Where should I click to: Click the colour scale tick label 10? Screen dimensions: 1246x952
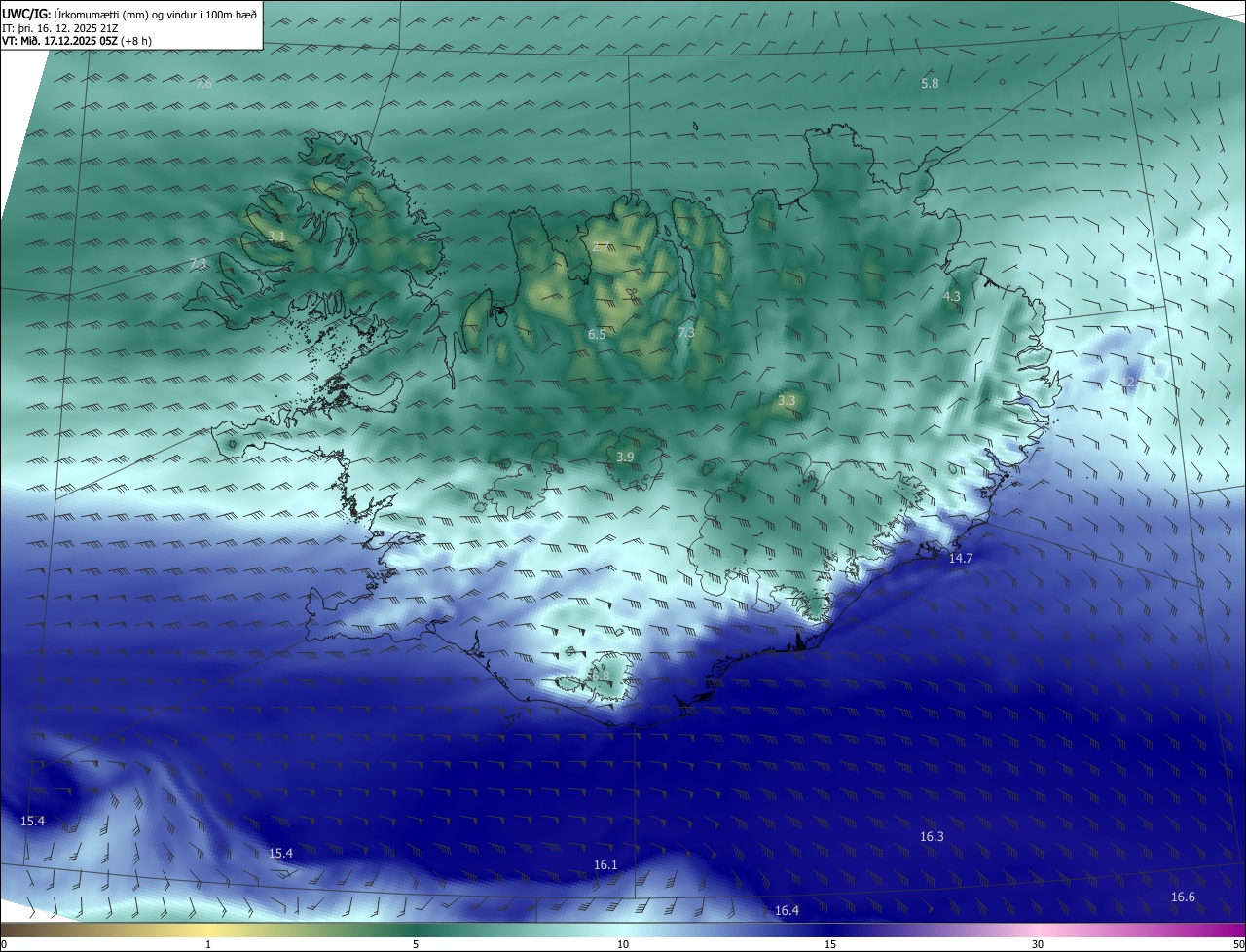click(x=623, y=944)
